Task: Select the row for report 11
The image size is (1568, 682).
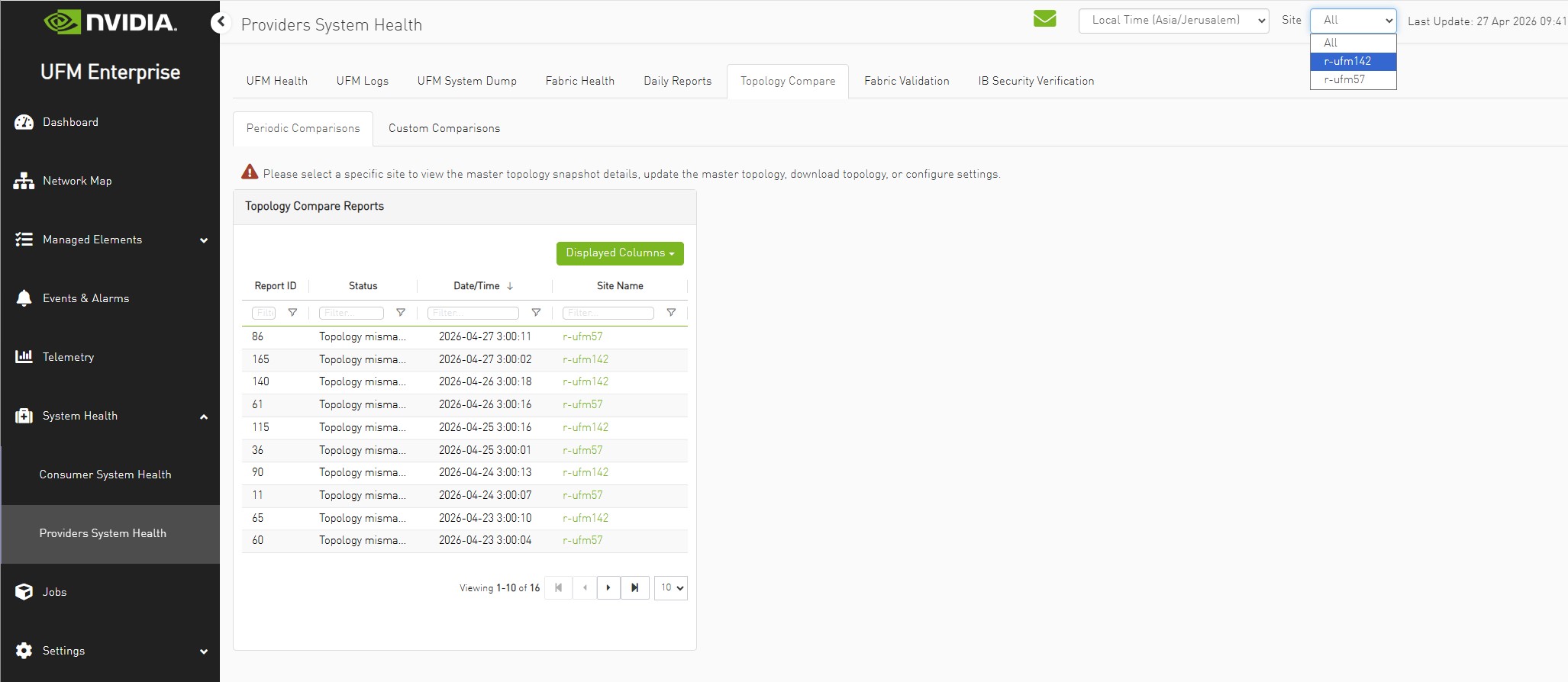Action: tap(465, 495)
